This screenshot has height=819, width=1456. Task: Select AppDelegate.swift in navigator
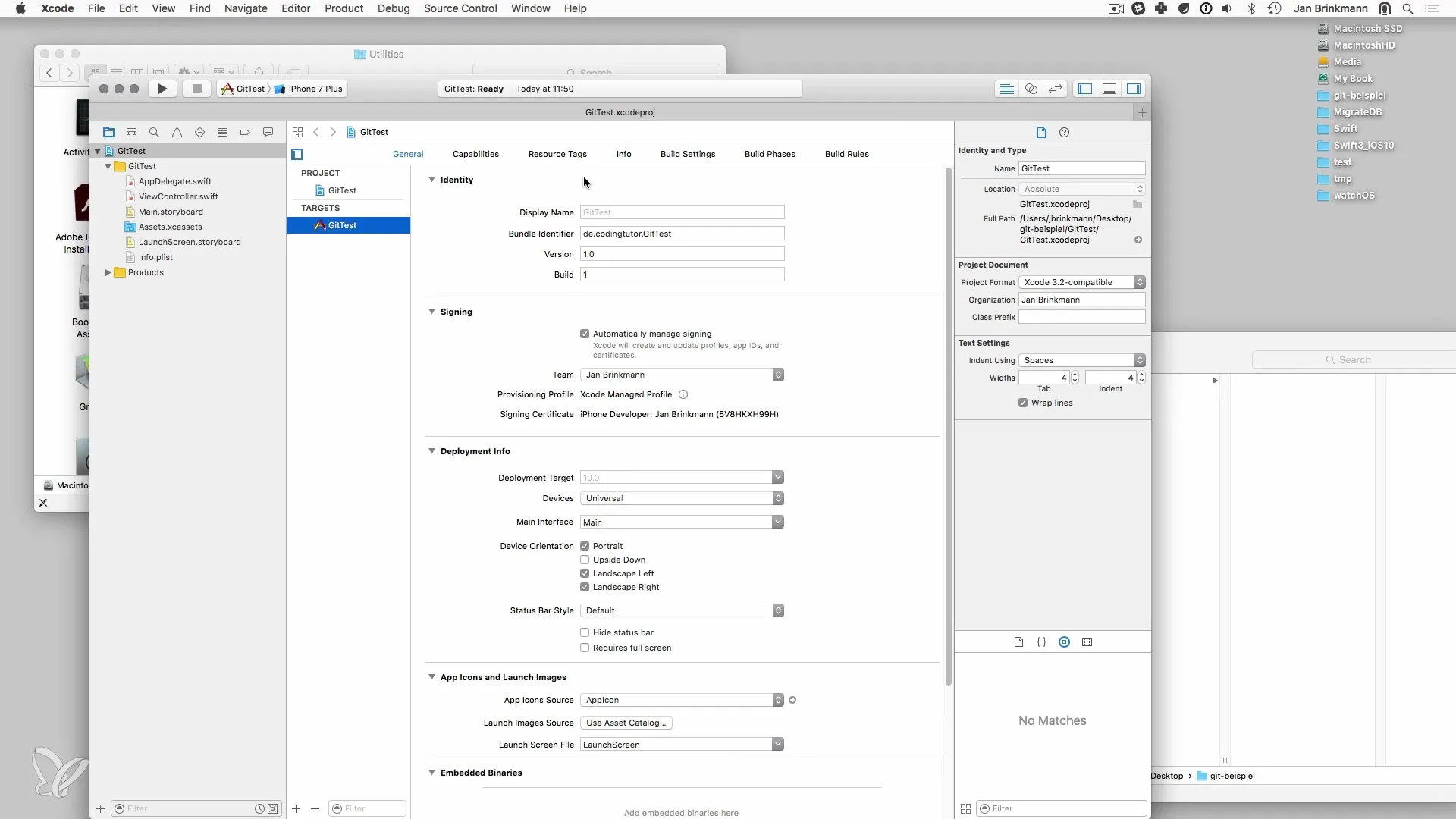[x=175, y=181]
